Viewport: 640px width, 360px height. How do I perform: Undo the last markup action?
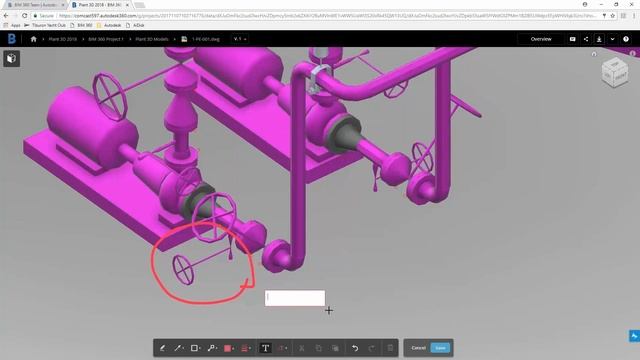coord(355,348)
